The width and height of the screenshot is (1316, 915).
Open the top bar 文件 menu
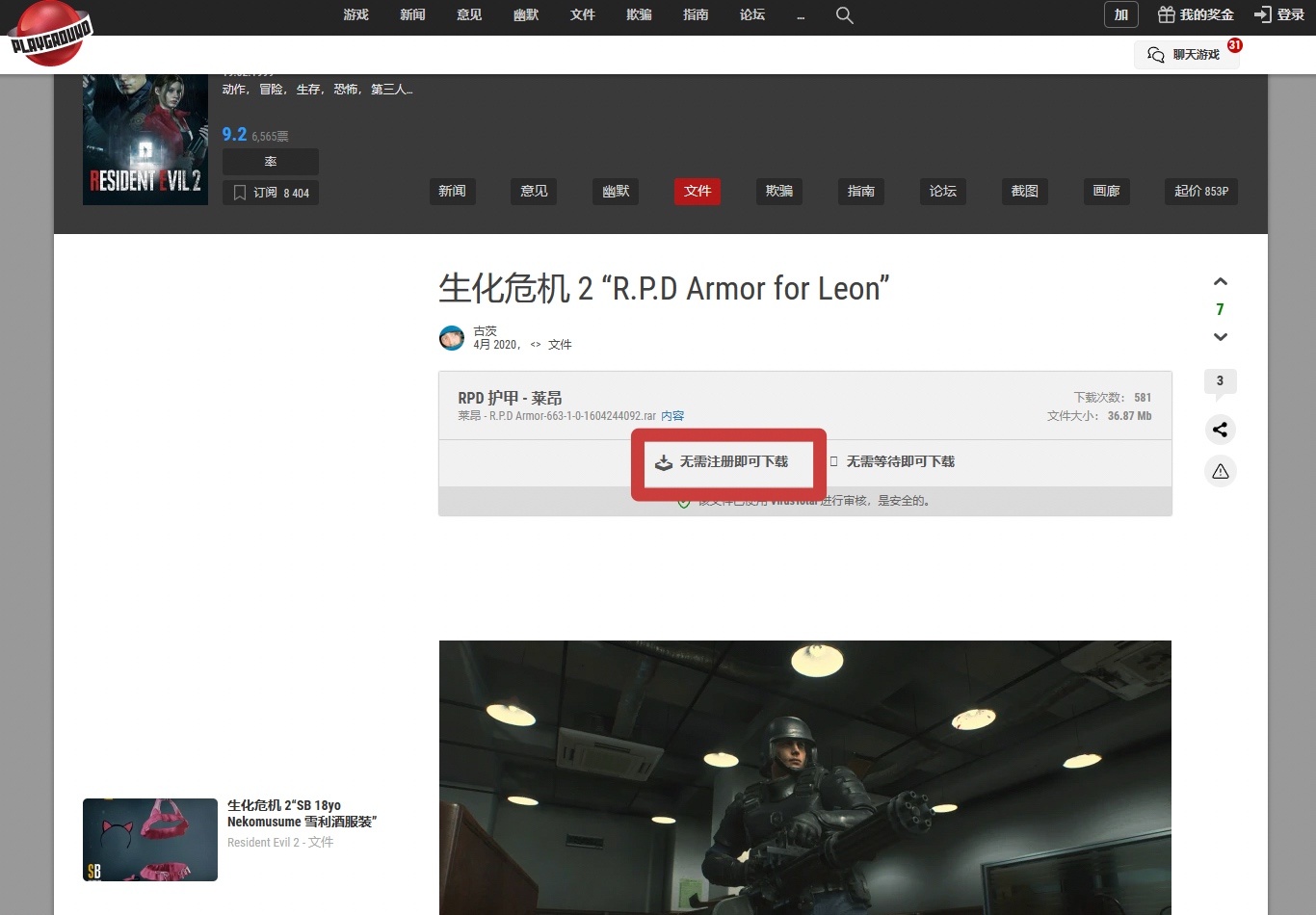pos(583,14)
